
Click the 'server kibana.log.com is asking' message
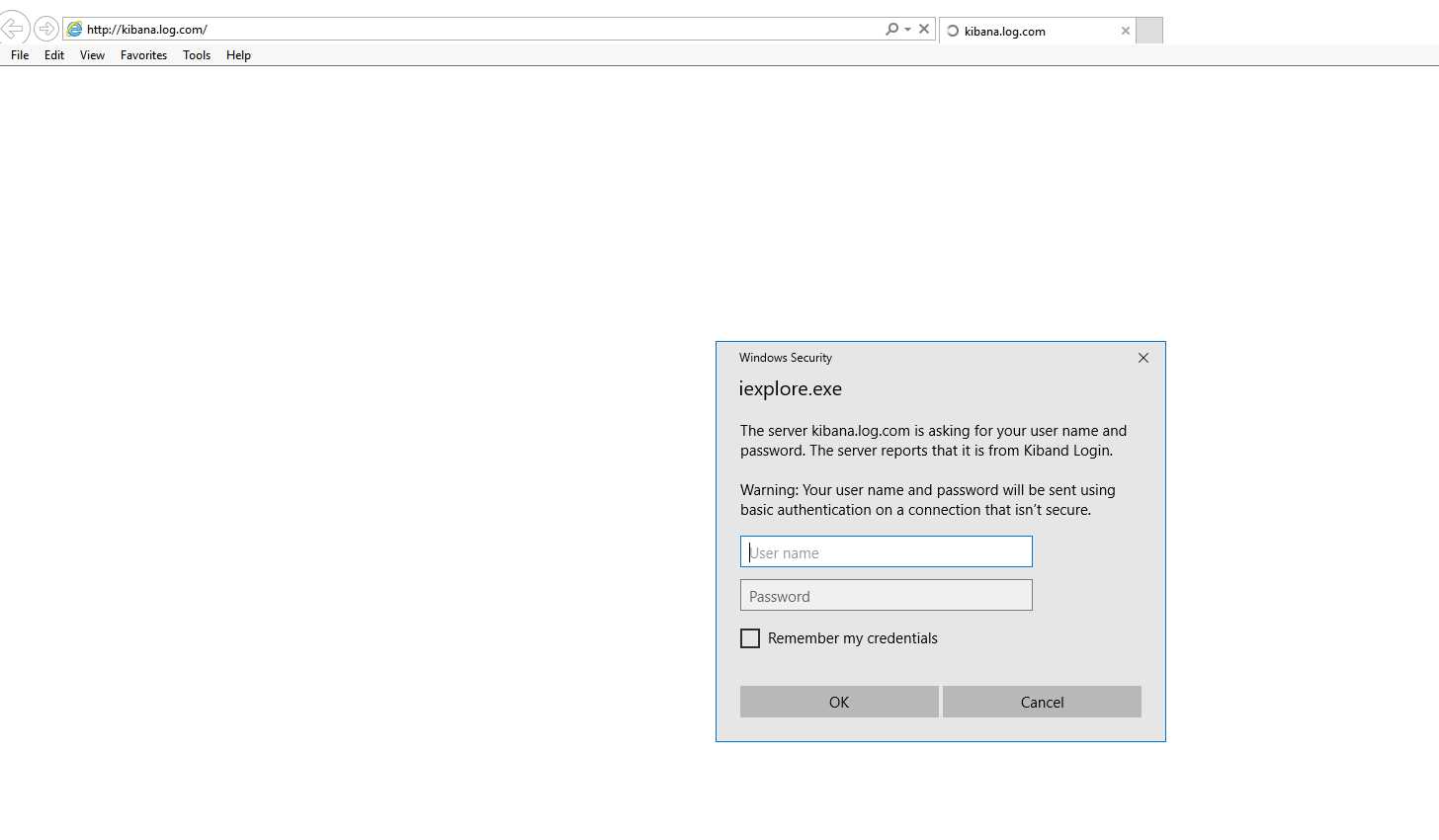(933, 441)
